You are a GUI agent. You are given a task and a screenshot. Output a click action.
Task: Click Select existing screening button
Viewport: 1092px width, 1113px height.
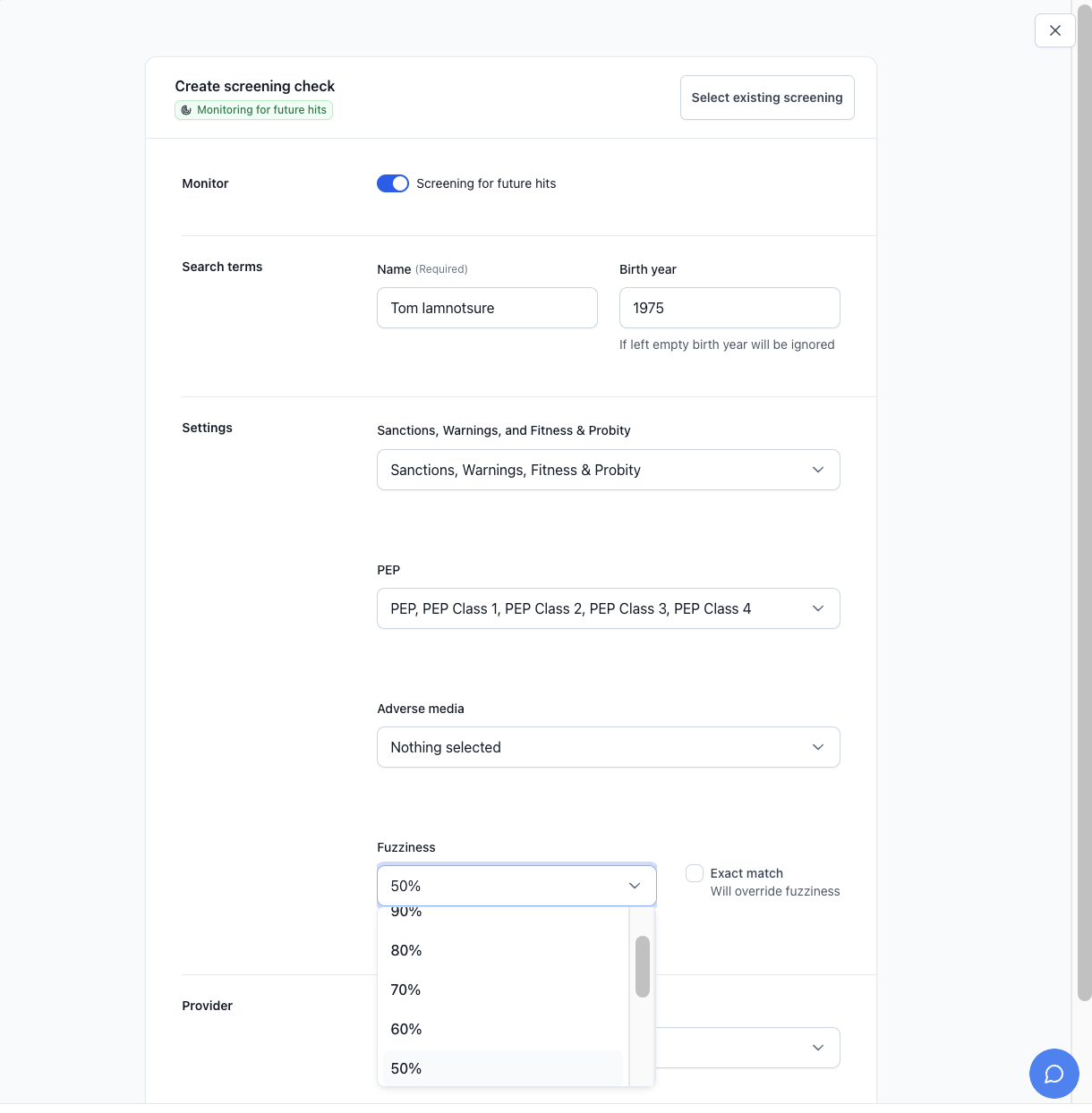click(767, 98)
